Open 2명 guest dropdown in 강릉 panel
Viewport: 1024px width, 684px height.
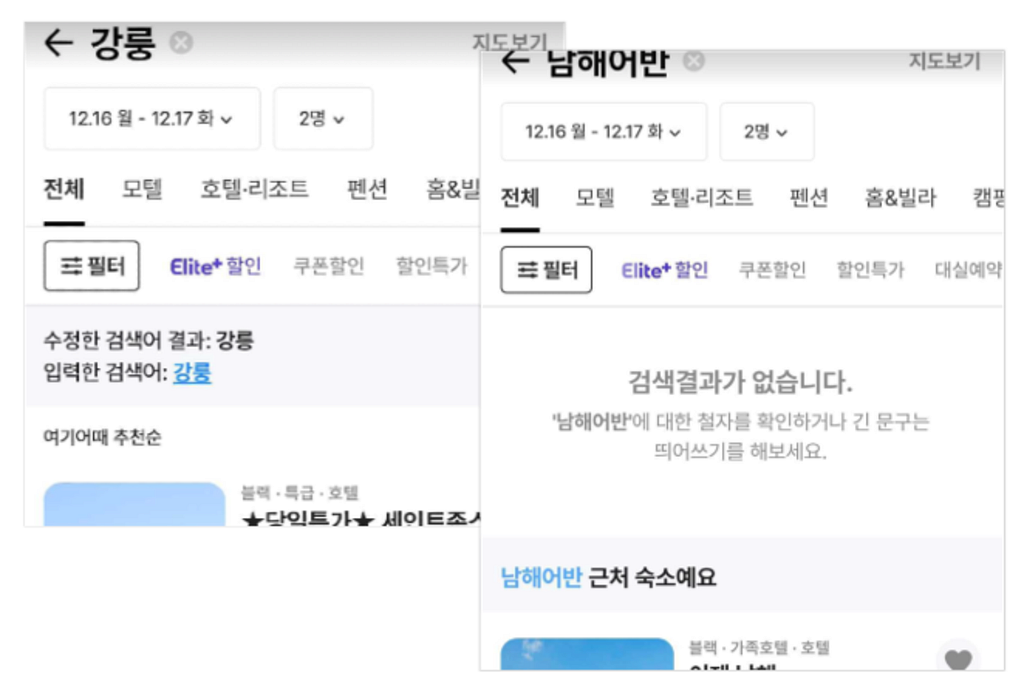point(323,119)
